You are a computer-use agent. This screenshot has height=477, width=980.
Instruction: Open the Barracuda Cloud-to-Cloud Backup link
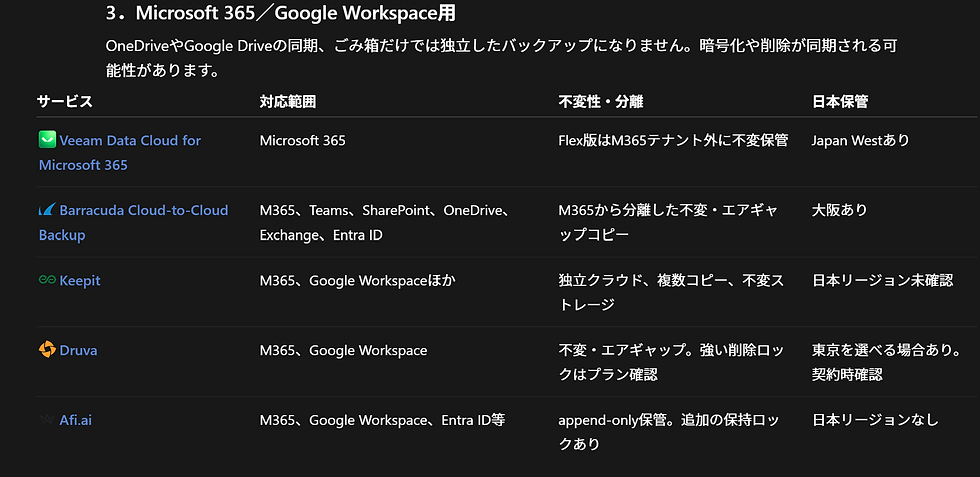coord(133,223)
